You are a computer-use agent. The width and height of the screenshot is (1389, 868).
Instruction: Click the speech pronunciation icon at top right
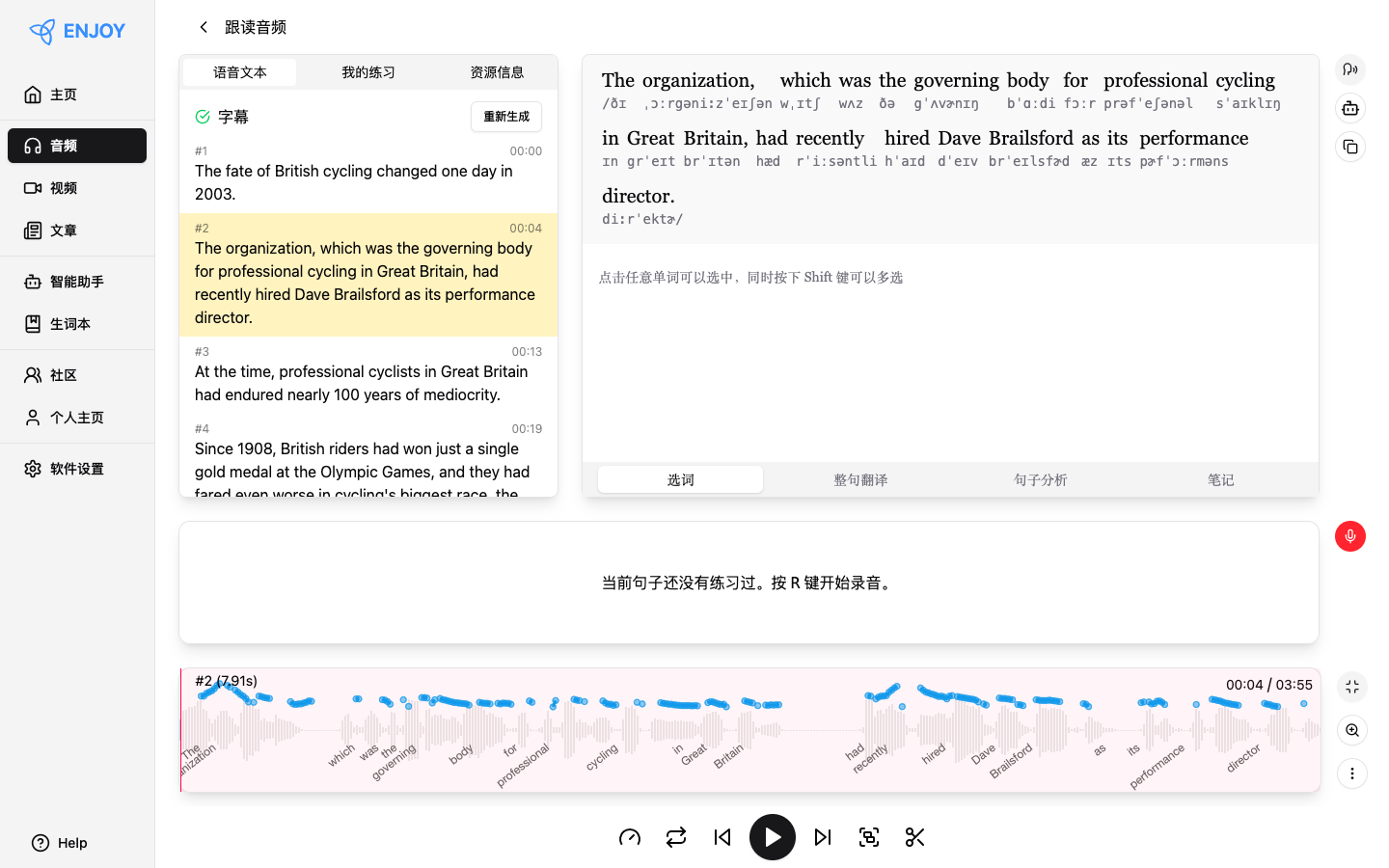1350,69
